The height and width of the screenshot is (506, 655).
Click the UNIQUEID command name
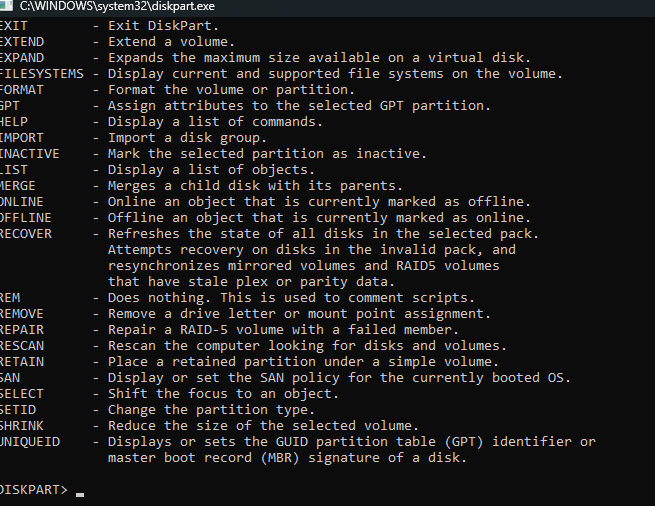[30, 442]
